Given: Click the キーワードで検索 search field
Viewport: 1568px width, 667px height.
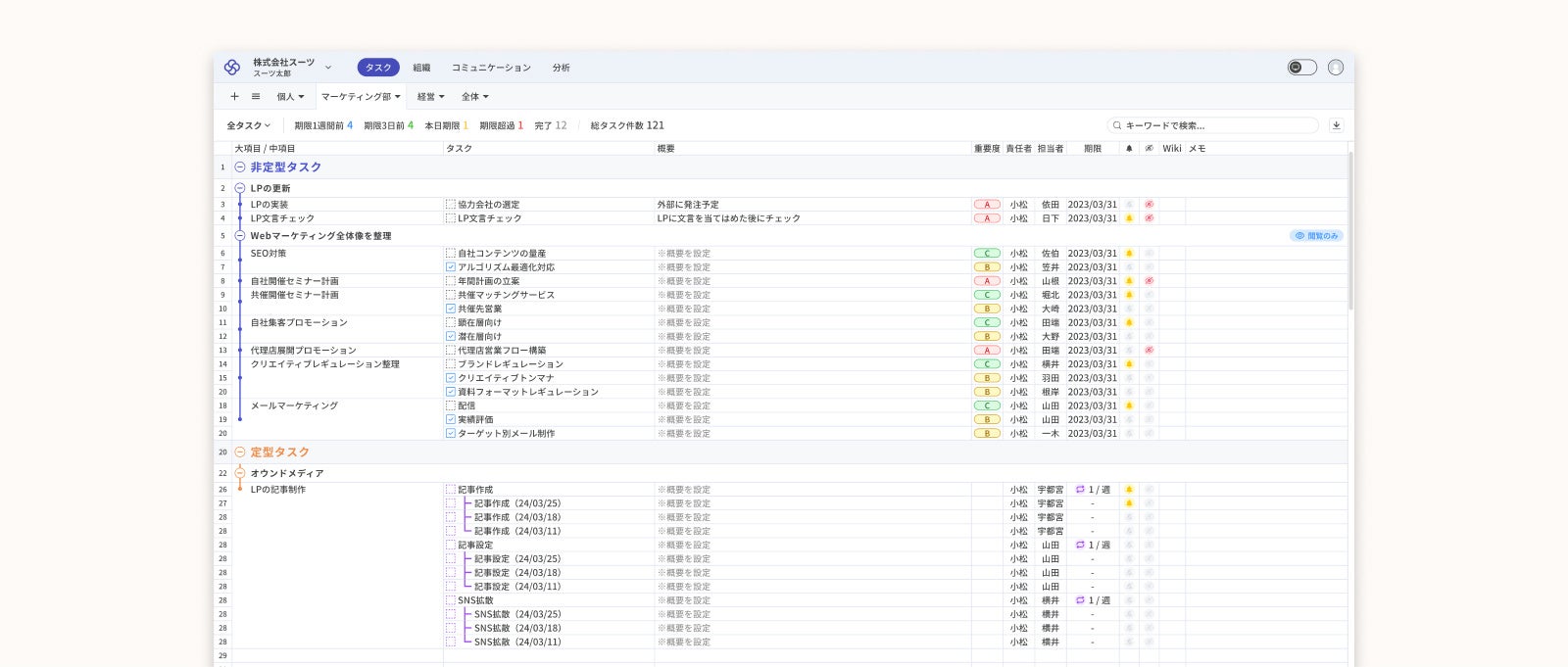Looking at the screenshot, I should point(1215,125).
